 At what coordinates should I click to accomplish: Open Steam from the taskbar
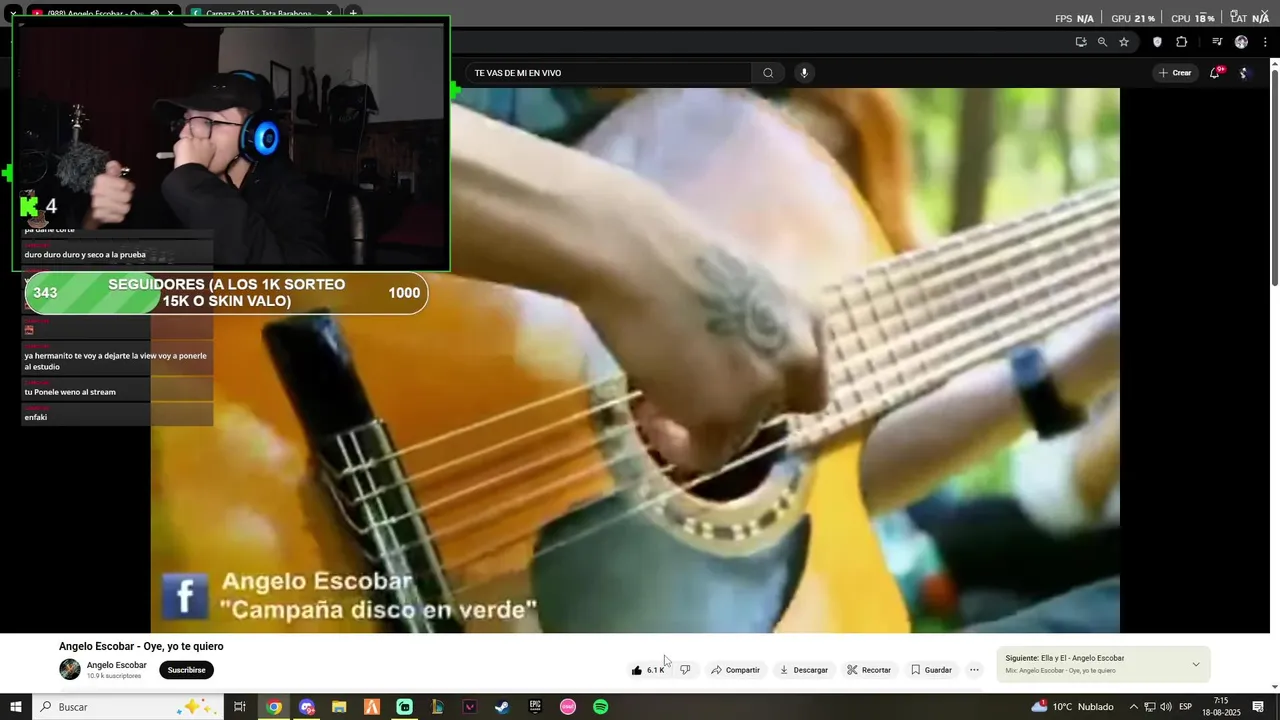coord(502,707)
